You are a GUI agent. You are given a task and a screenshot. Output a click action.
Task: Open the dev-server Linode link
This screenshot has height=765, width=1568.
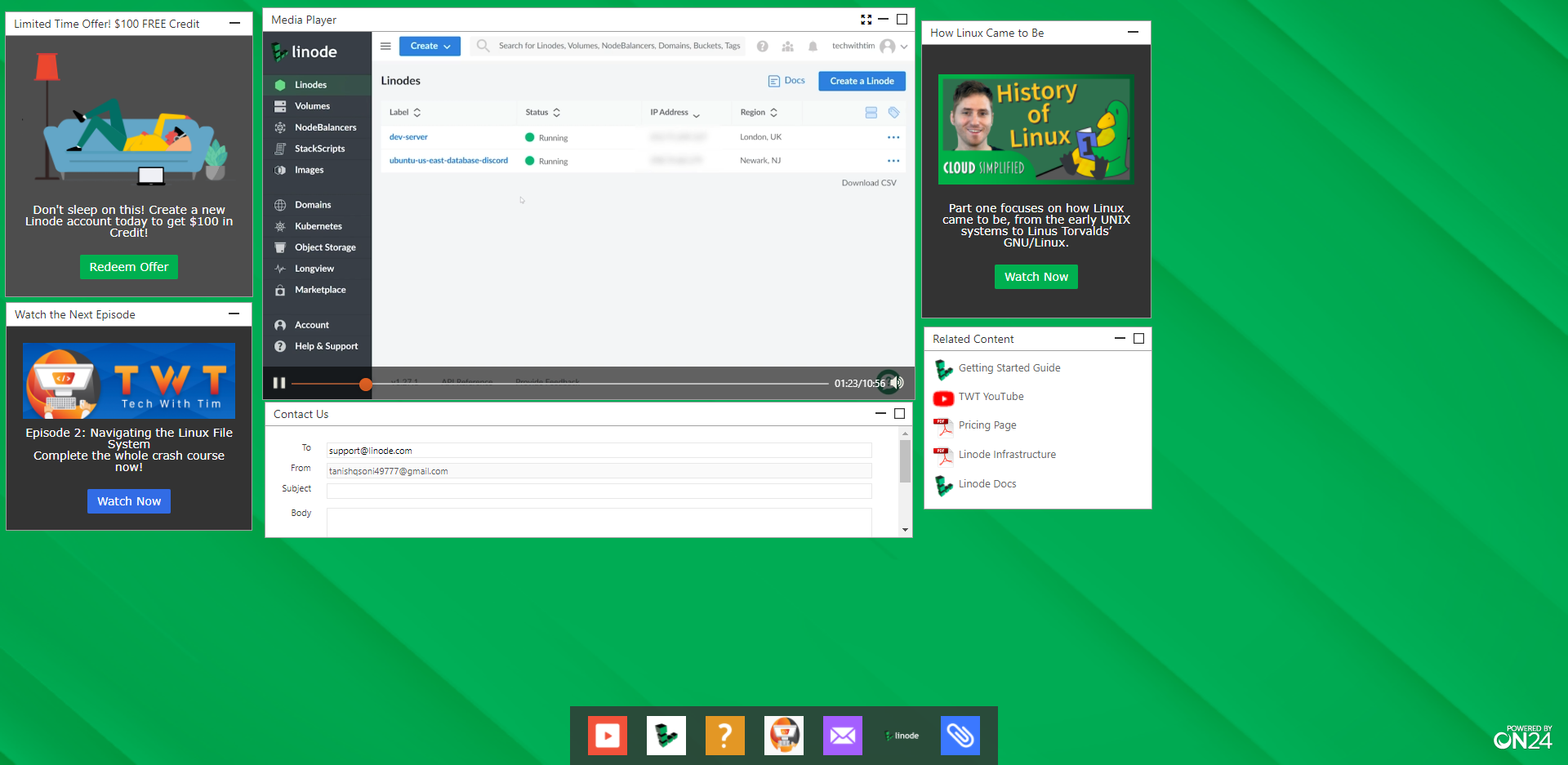[x=408, y=137]
